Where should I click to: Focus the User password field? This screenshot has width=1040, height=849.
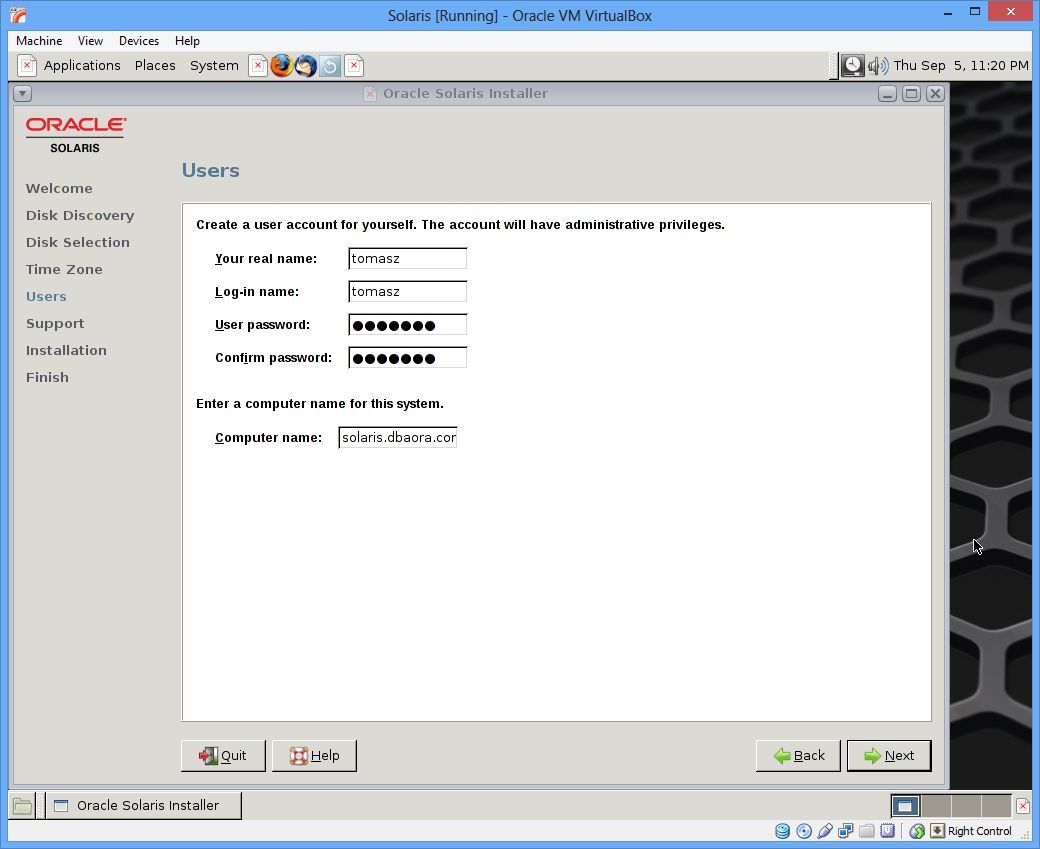[408, 325]
